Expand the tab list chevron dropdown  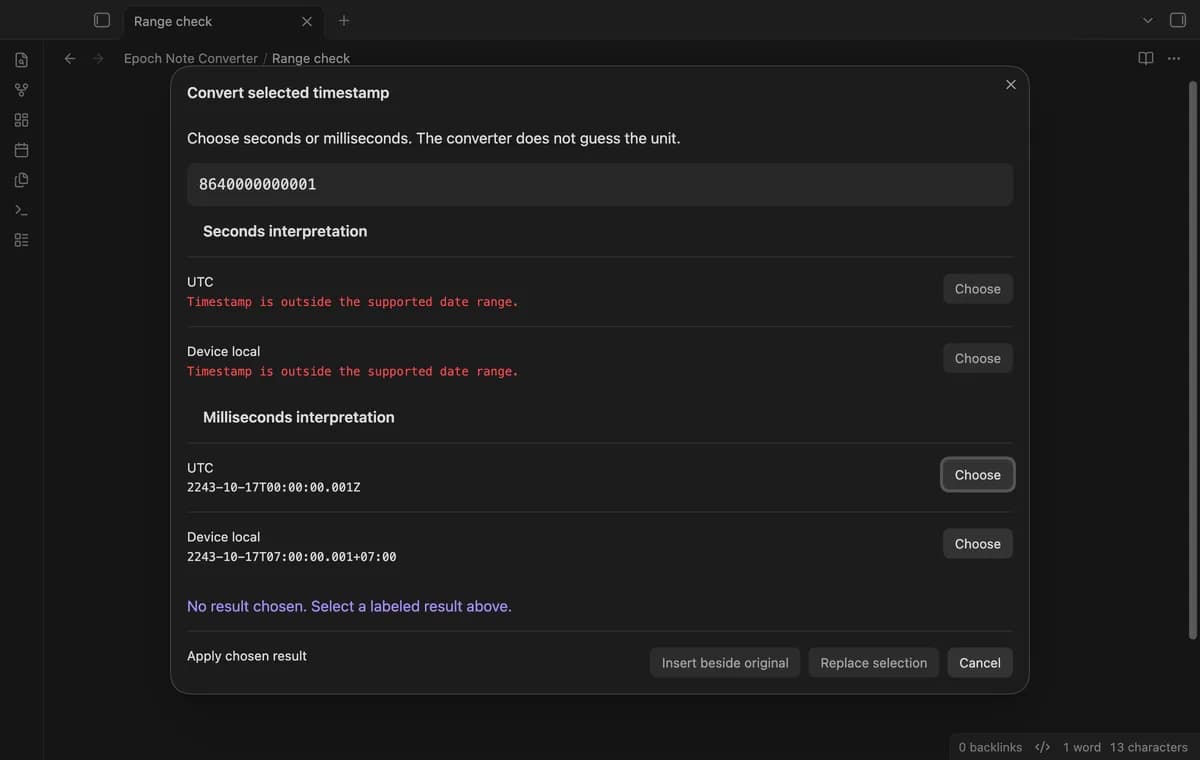pyautogui.click(x=1148, y=20)
